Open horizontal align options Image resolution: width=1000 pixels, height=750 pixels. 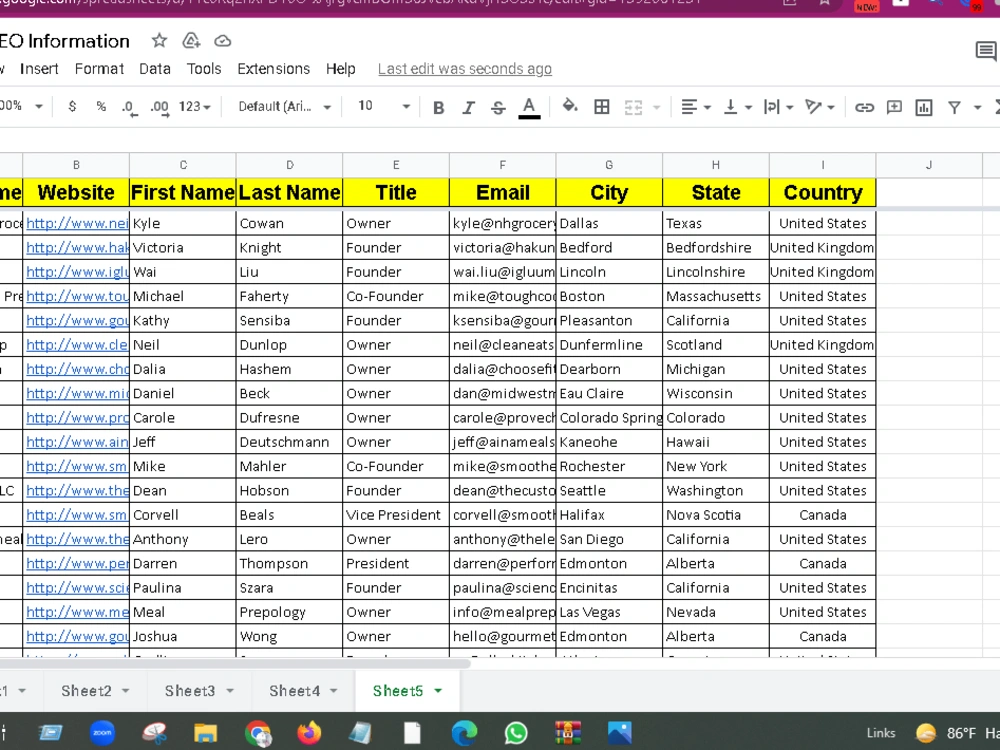695,107
